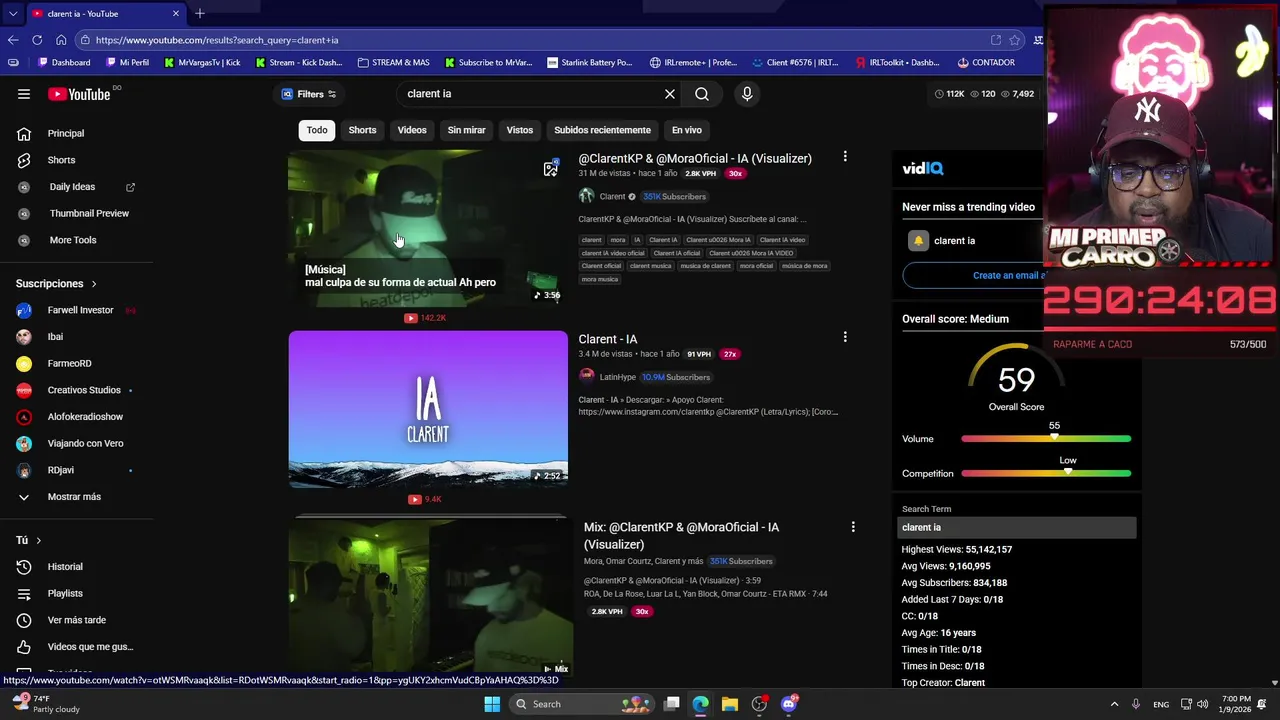Play the ClarentKP & MoraOficial visualizer thumbnail
This screenshot has width=1280, height=720.
[x=427, y=228]
